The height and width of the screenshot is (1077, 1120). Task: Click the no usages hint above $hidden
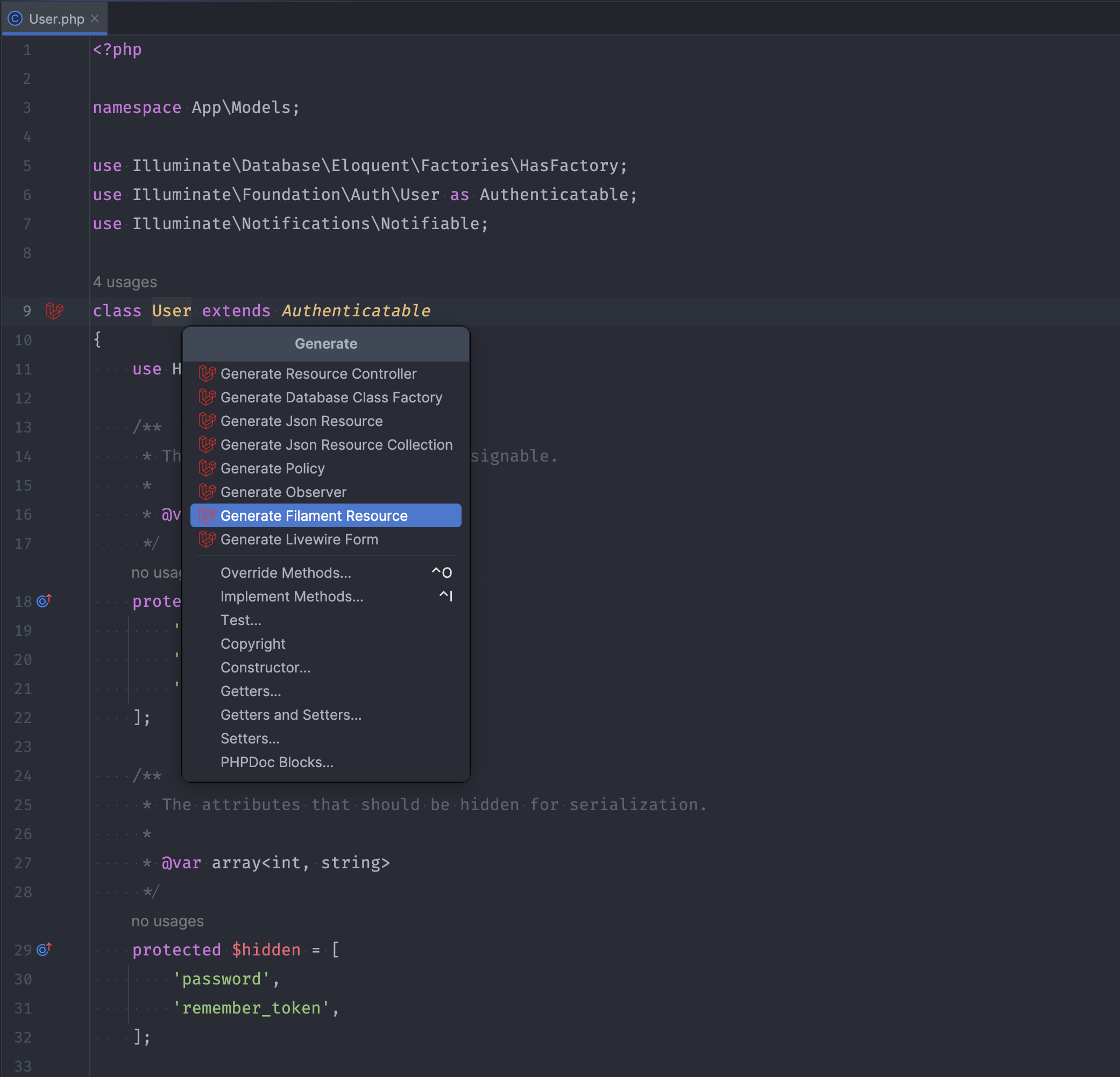(x=167, y=921)
